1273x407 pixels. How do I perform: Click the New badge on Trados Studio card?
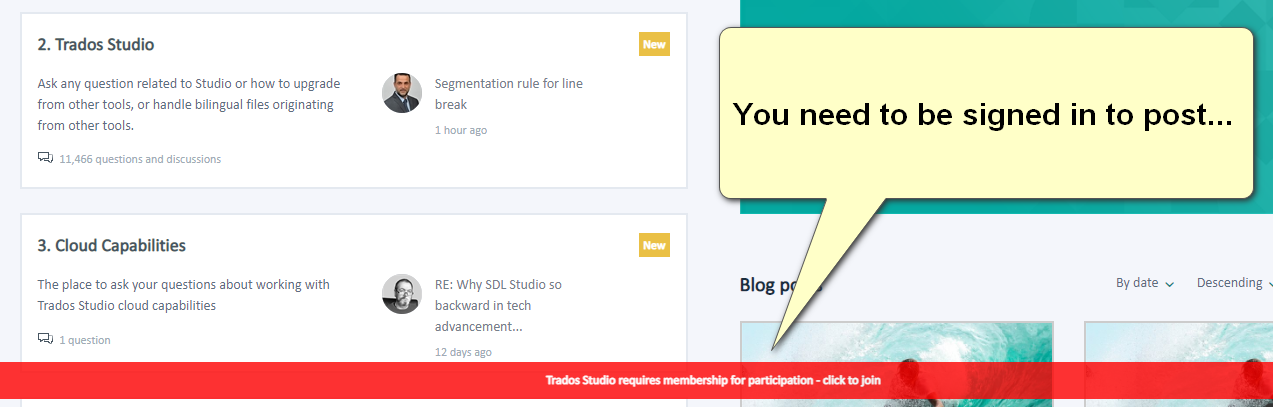point(654,44)
